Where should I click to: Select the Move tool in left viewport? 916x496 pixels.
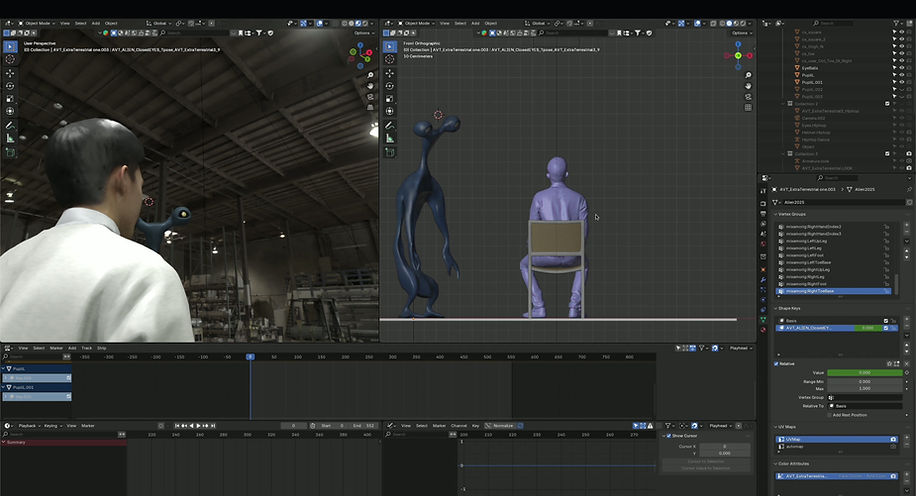point(10,73)
